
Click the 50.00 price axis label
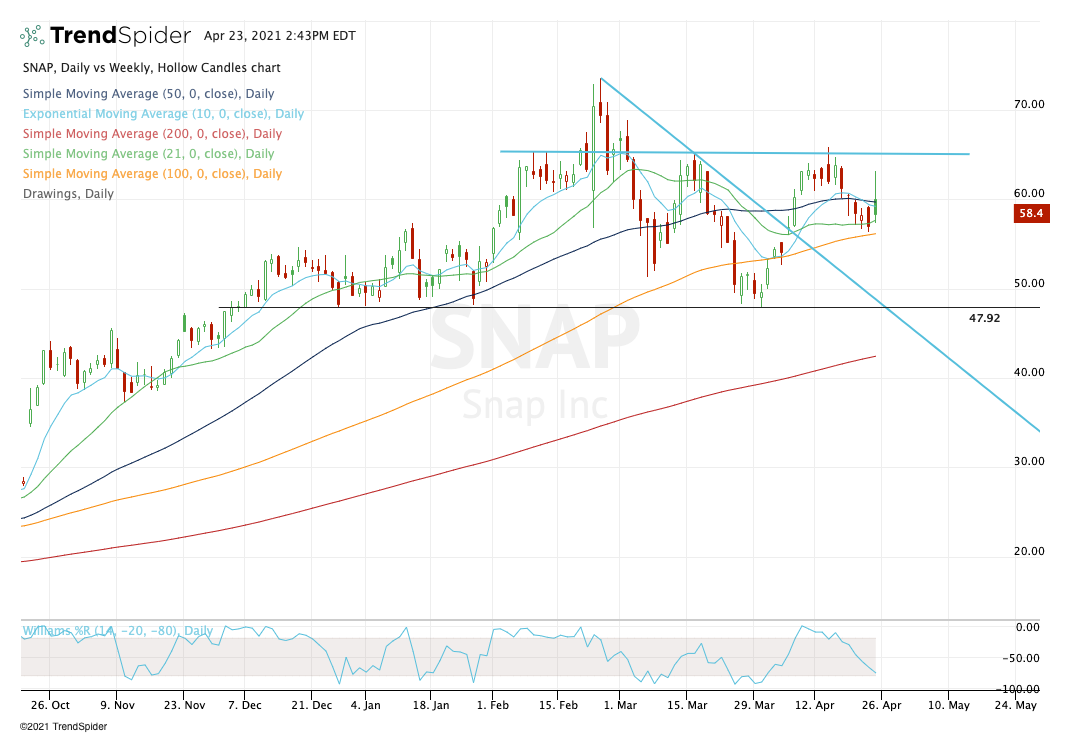click(x=1029, y=283)
